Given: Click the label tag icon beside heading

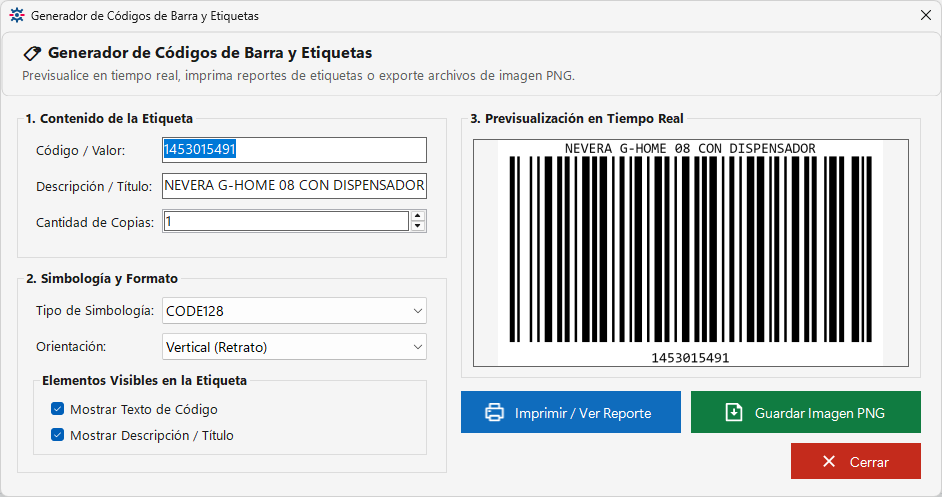Looking at the screenshot, I should click(x=32, y=53).
